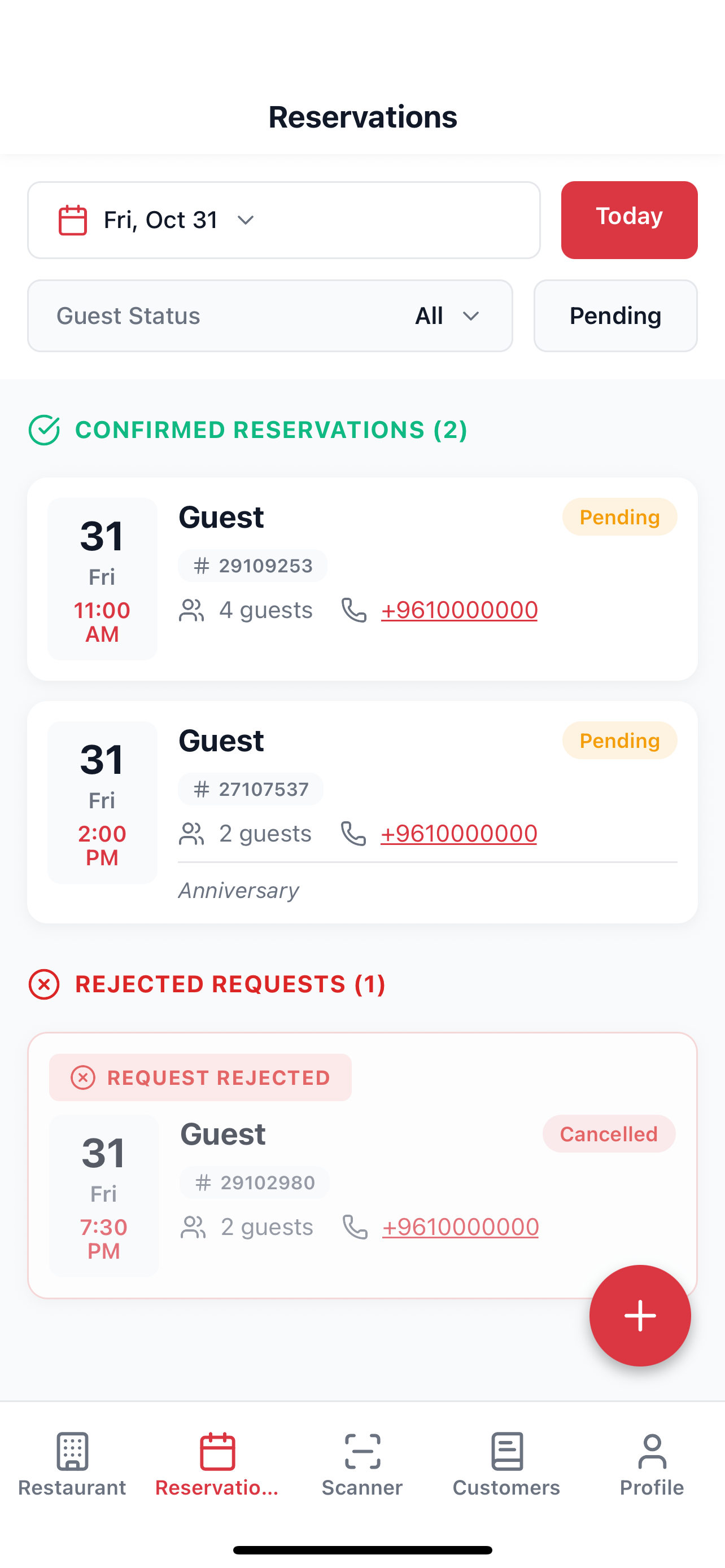Select reservation ID tag 29102980
Screen dimensions: 725x1568
point(255,1182)
